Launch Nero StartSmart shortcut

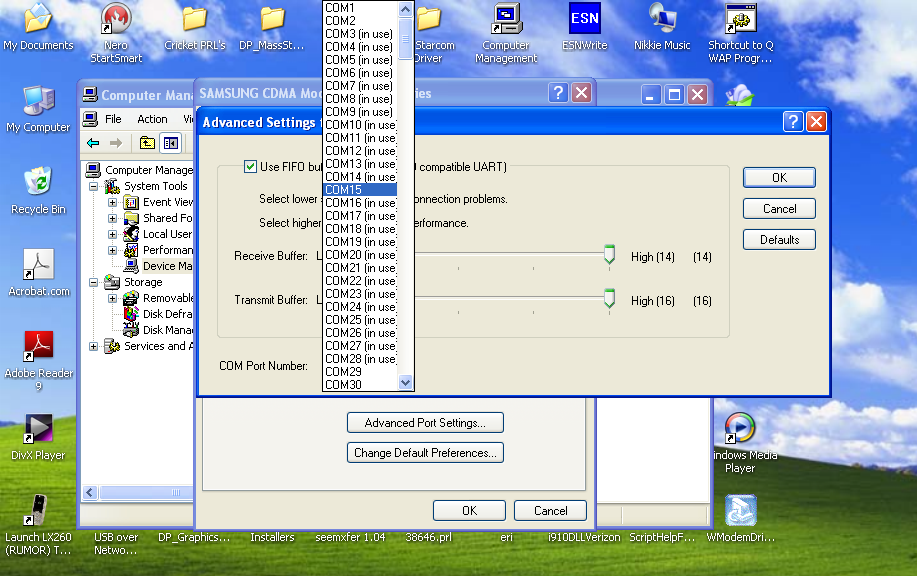coord(116,32)
